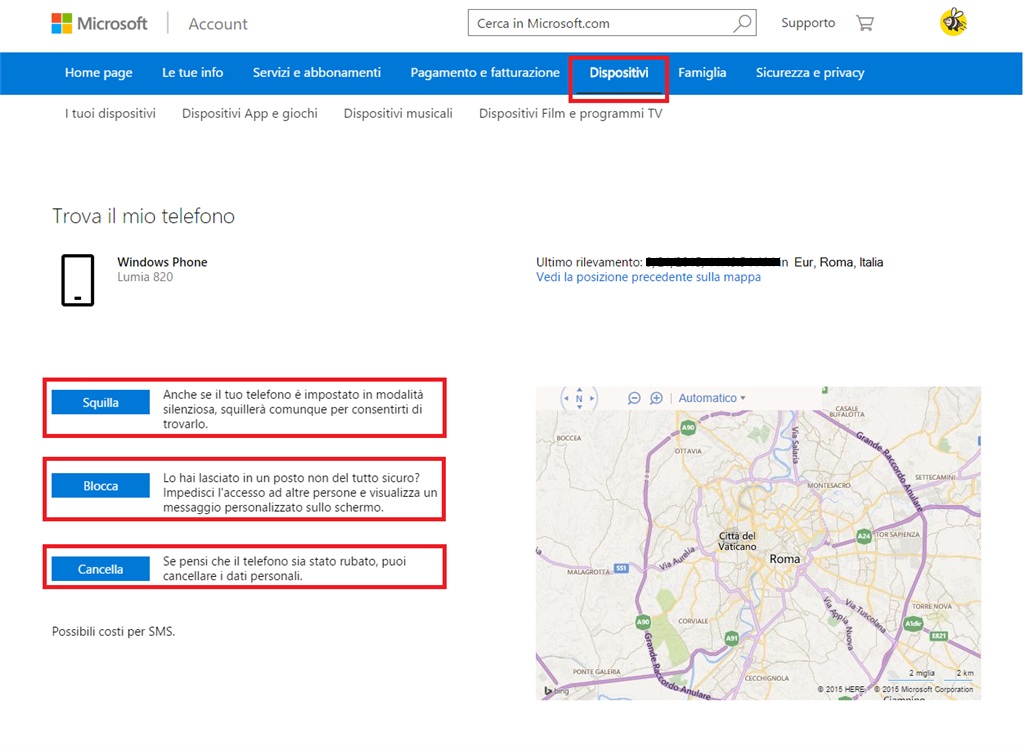This screenshot has width=1024, height=750.
Task: Click the Windows Phone device icon
Action: point(78,280)
